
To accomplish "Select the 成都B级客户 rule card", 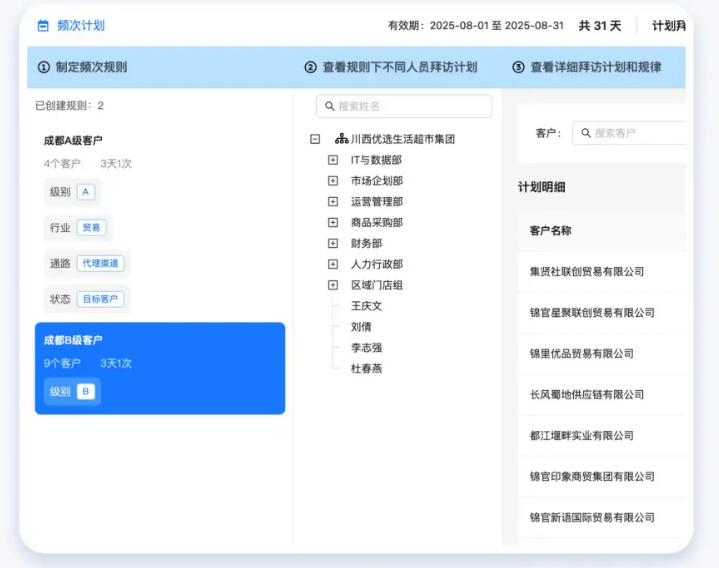I will pyautogui.click(x=159, y=368).
